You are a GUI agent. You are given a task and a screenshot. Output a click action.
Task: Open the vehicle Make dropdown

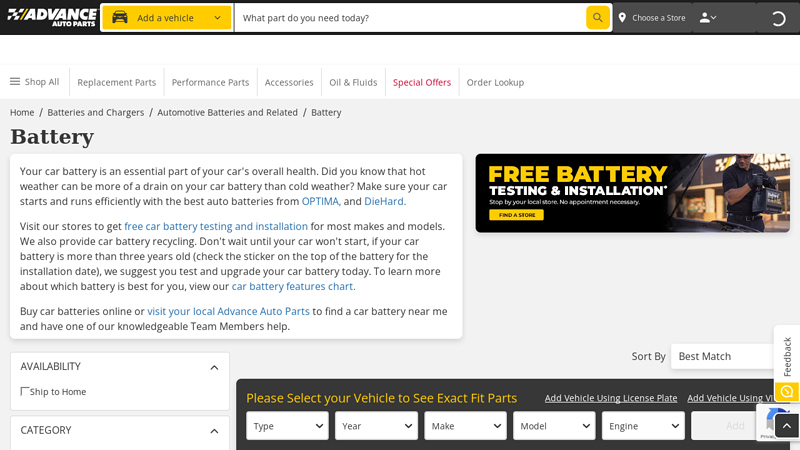(x=465, y=426)
